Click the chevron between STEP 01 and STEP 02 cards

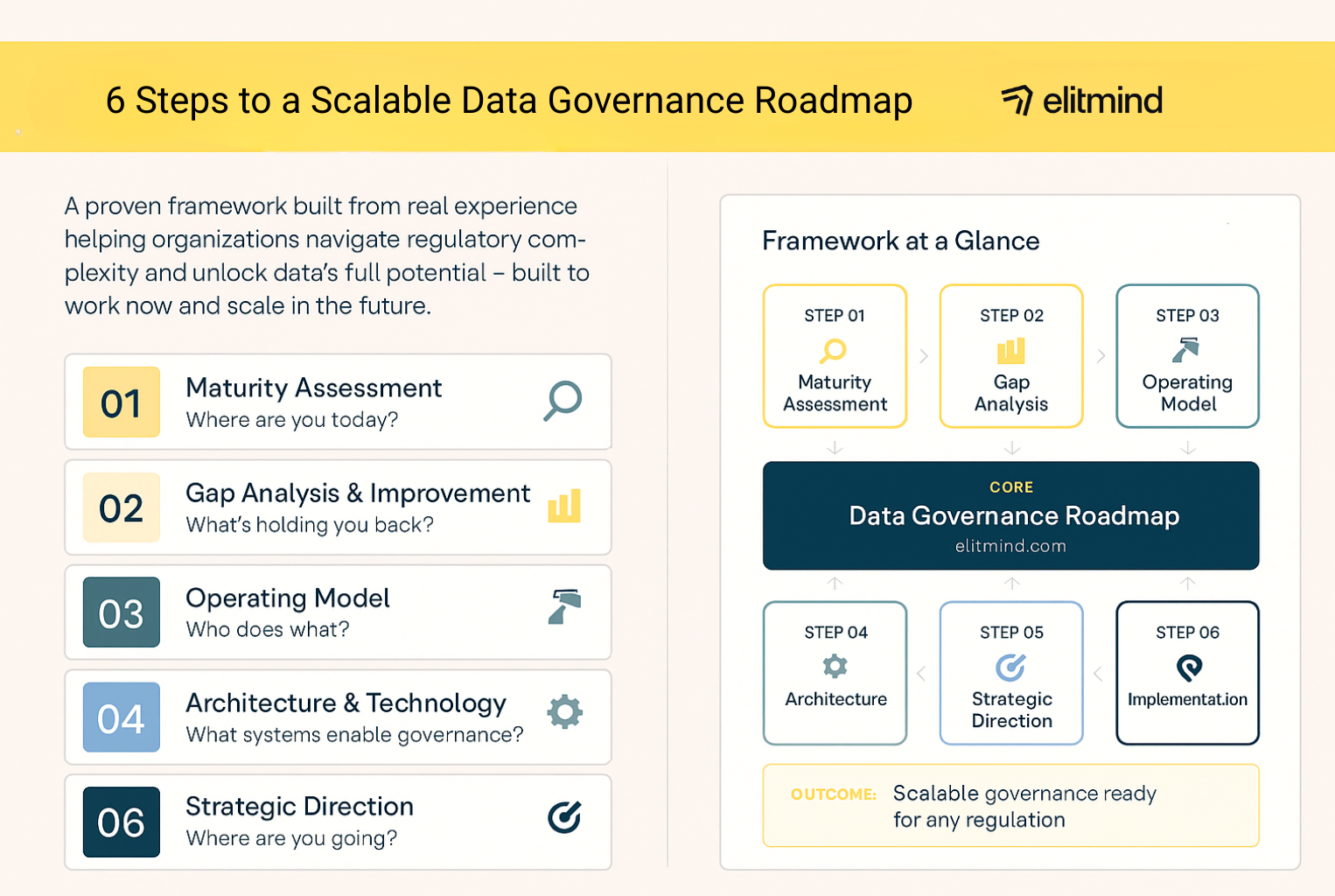924,356
